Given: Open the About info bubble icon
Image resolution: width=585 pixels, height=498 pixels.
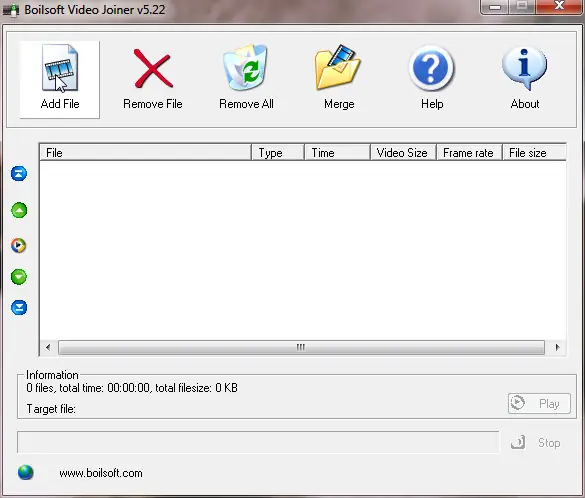Looking at the screenshot, I should coord(524,68).
